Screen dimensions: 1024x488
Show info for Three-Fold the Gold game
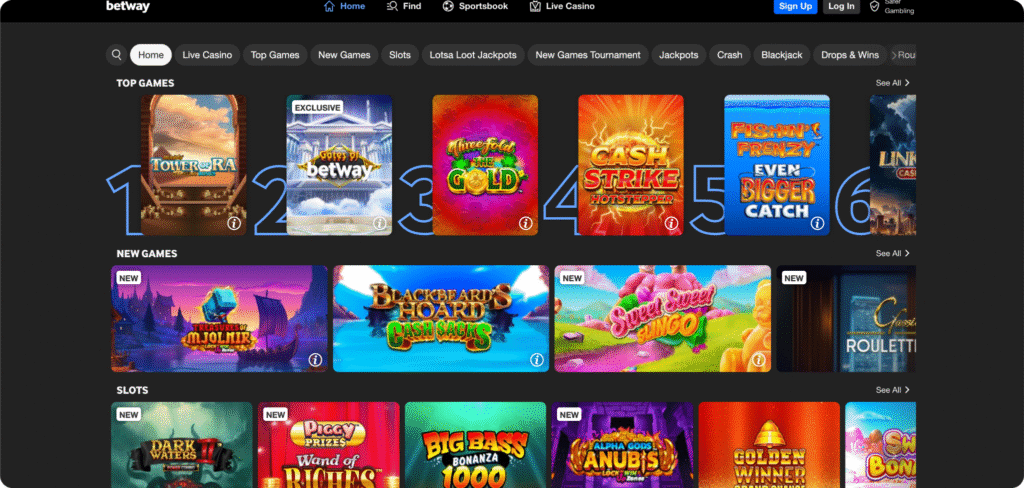tap(526, 223)
